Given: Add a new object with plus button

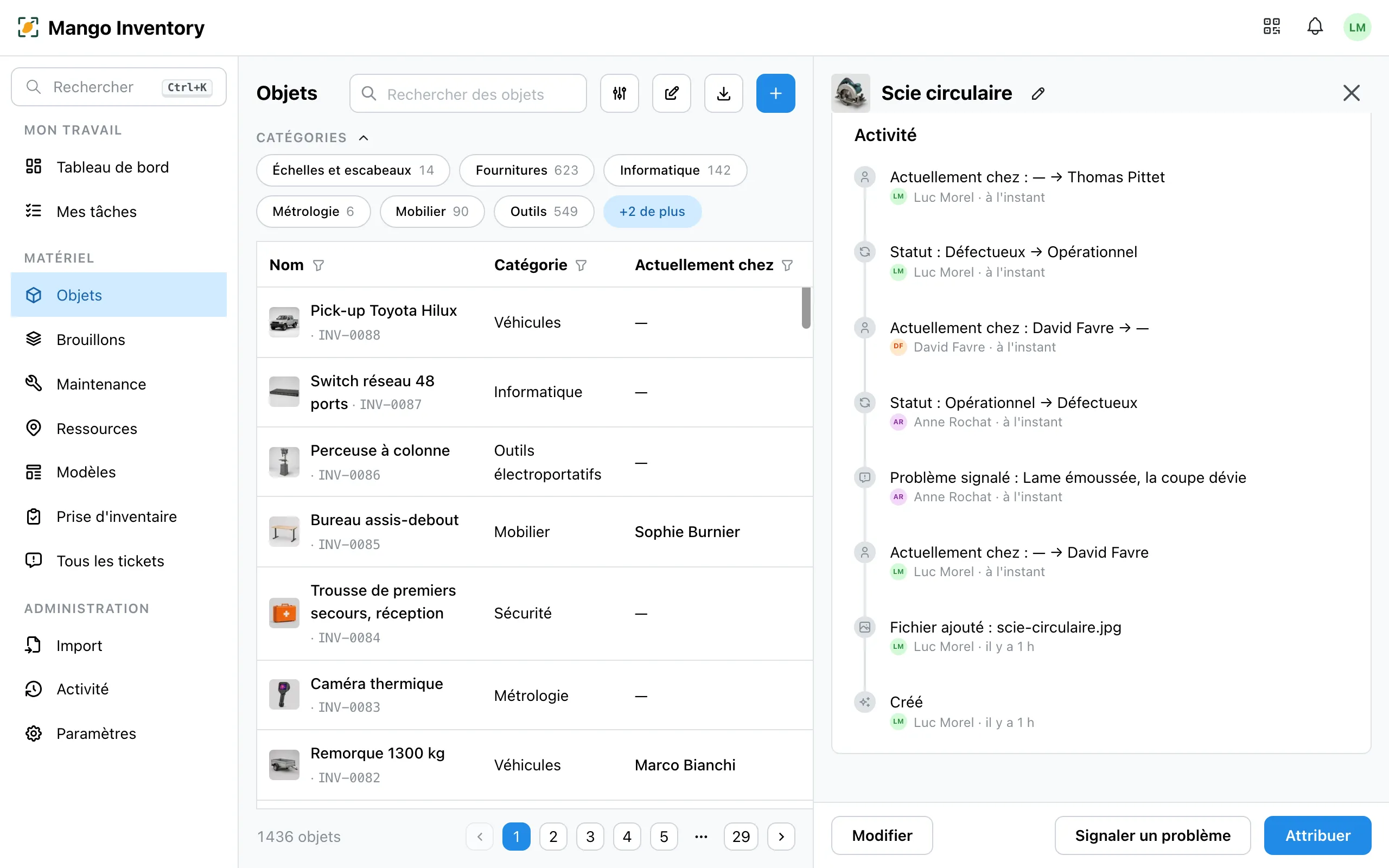Looking at the screenshot, I should click(x=775, y=93).
